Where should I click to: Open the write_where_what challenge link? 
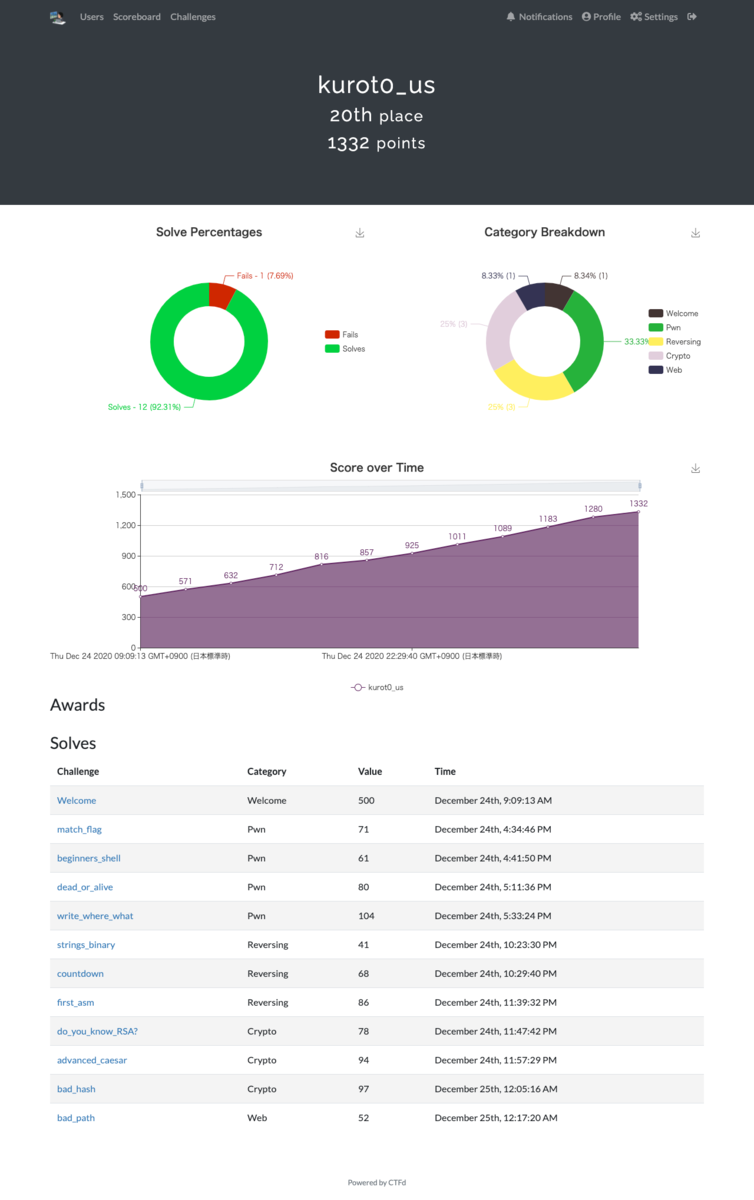(95, 916)
